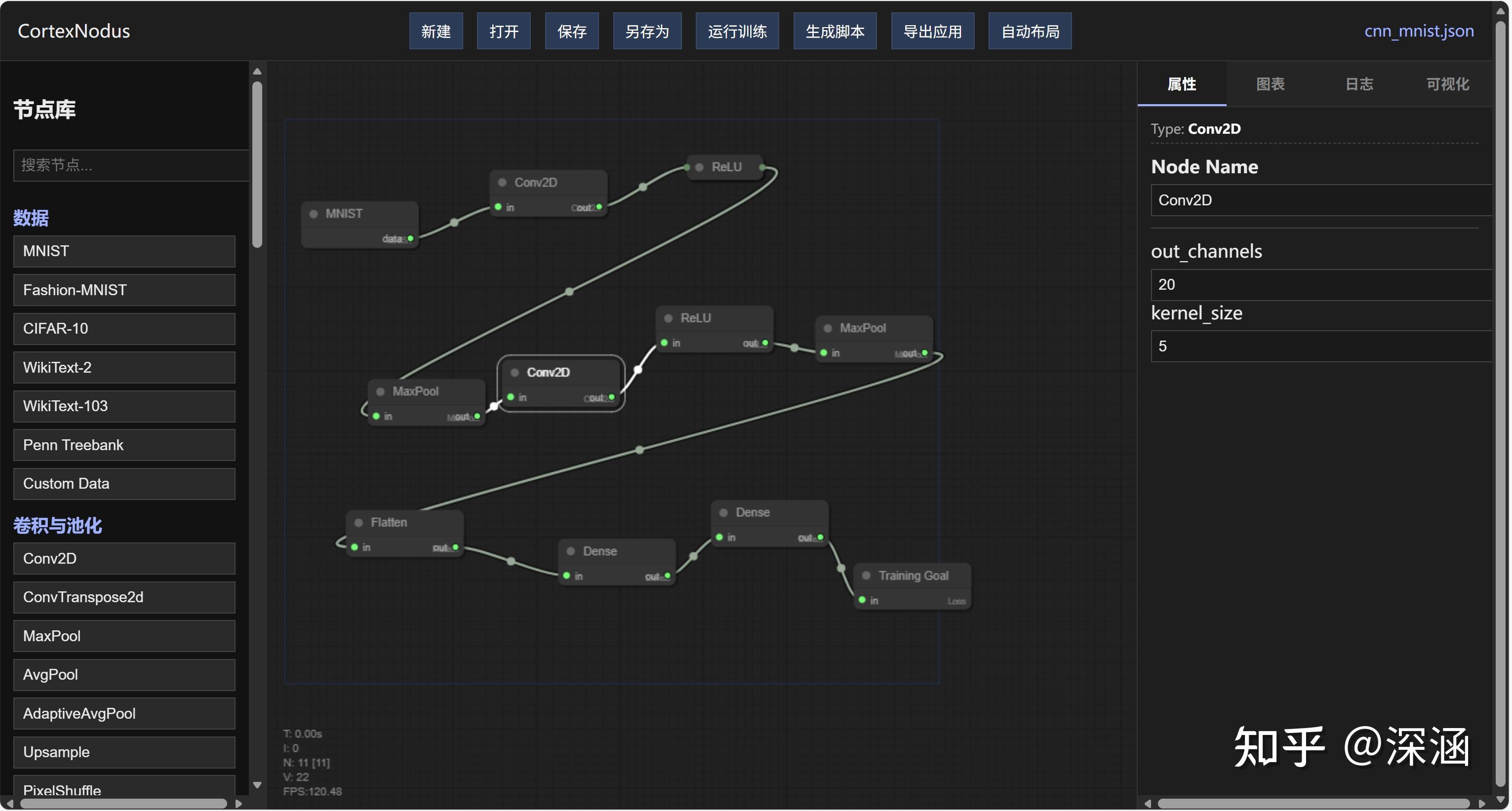Click the Training Goal node's in port

862,600
